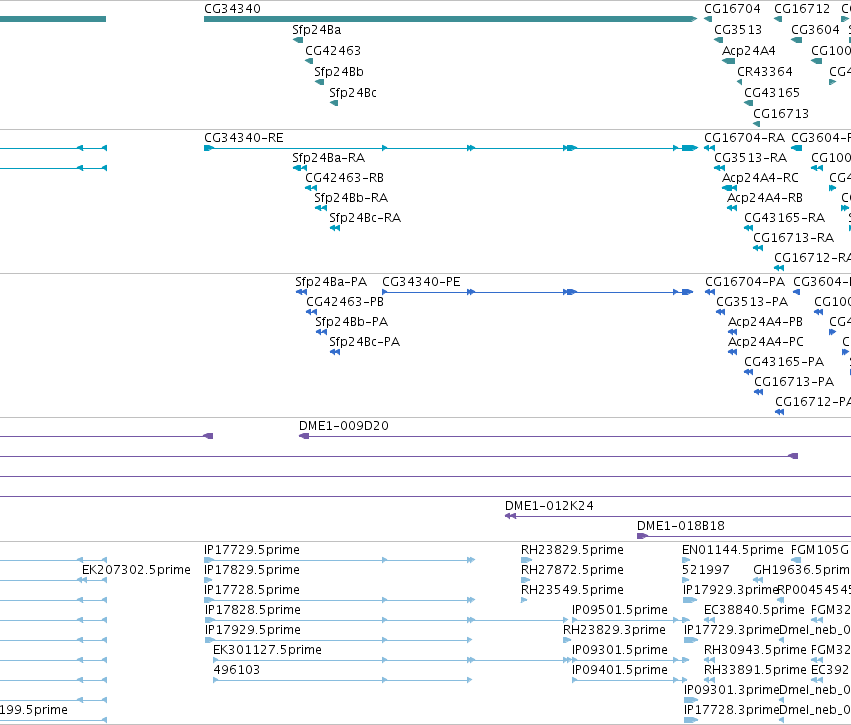
Task: Click the CG3604 gene label
Action: click(815, 30)
